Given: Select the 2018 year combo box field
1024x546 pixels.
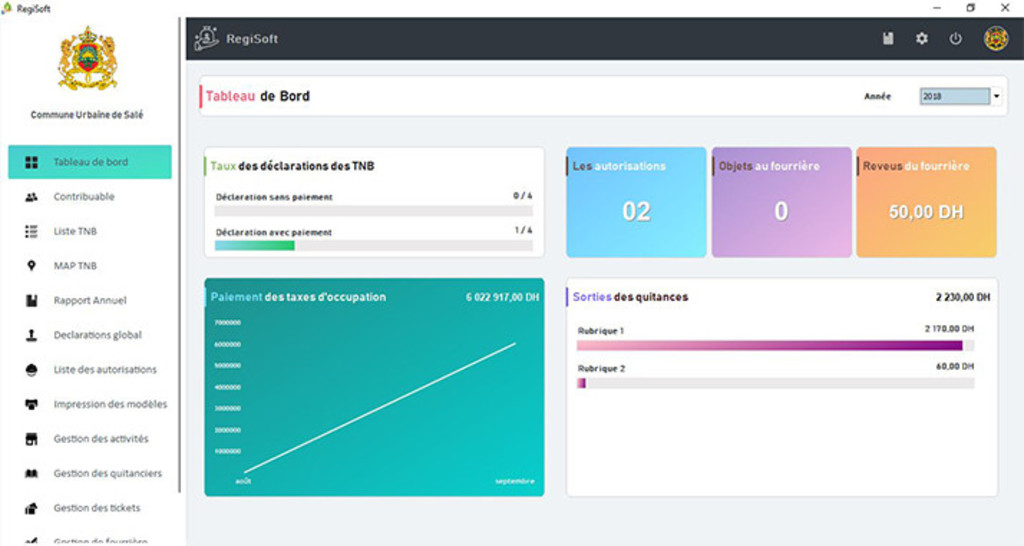Looking at the screenshot, I should [954, 97].
